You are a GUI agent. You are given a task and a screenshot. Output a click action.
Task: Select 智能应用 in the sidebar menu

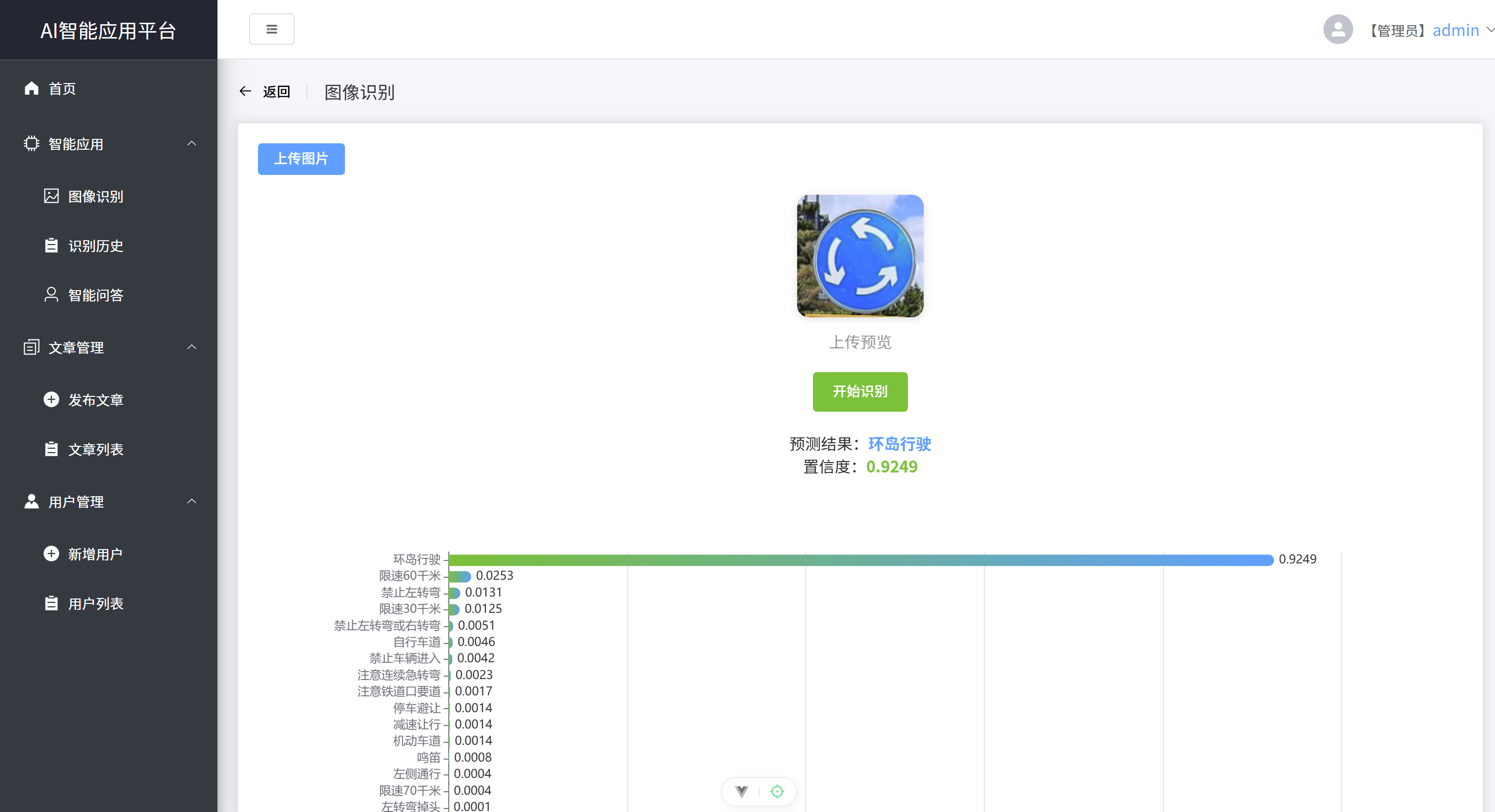(x=76, y=143)
